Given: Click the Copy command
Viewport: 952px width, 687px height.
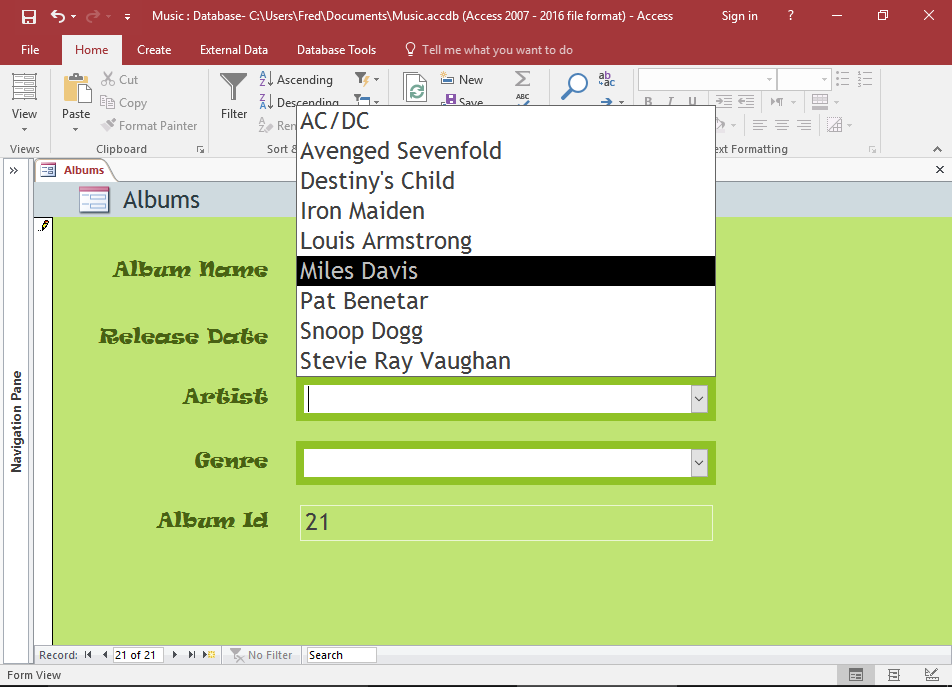Looking at the screenshot, I should [124, 103].
